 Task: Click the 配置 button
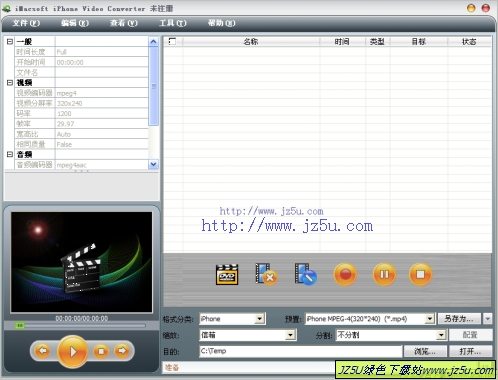tap(470, 335)
